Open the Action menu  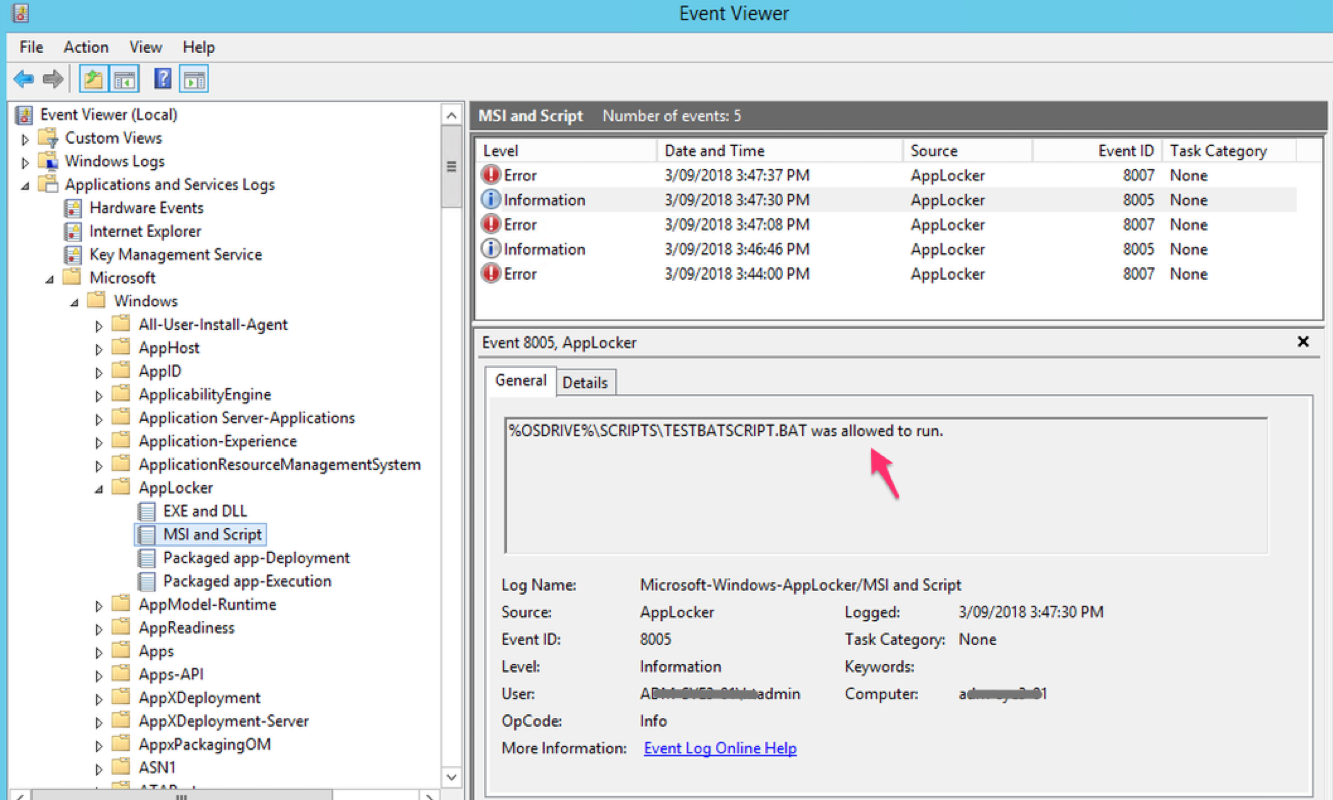[86, 47]
